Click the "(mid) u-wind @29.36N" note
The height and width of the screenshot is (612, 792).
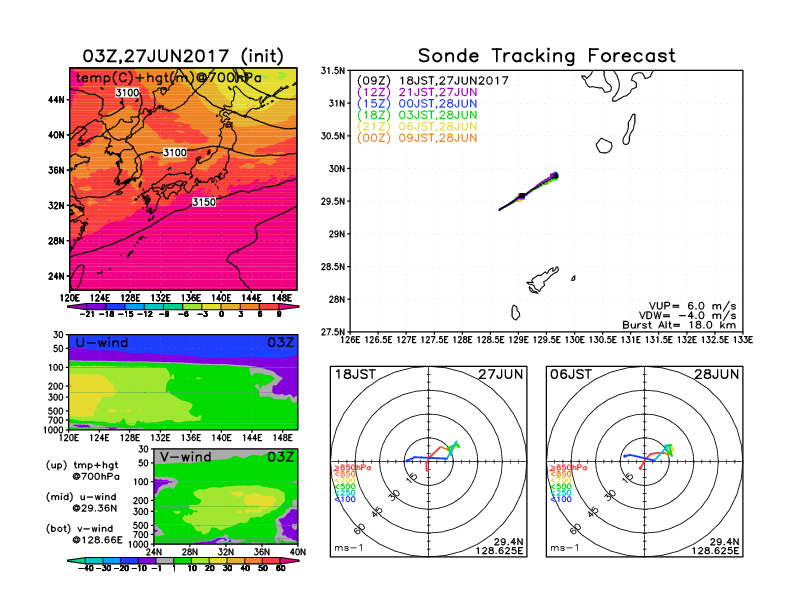pyautogui.click(x=81, y=502)
